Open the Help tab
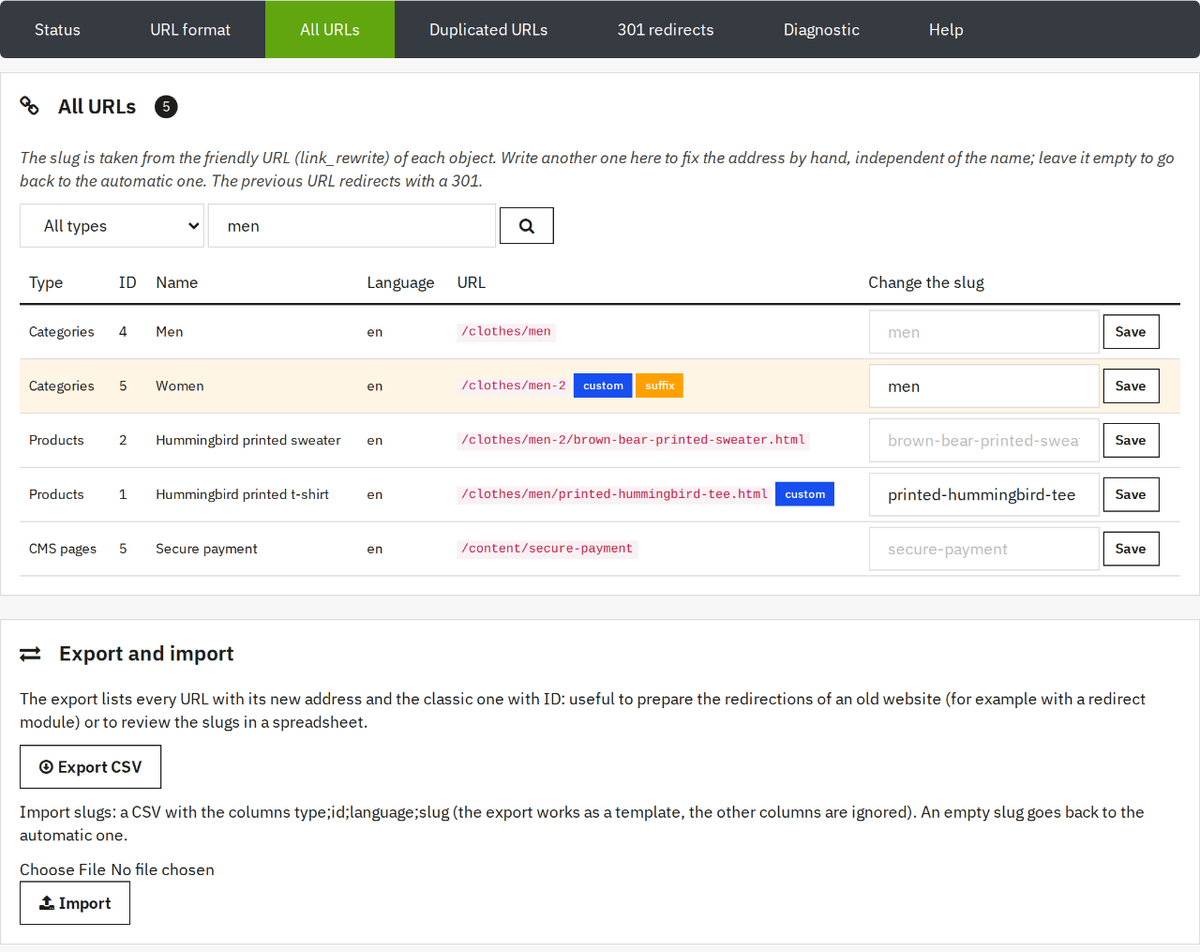Image resolution: width=1200 pixels, height=952 pixels. click(x=946, y=29)
